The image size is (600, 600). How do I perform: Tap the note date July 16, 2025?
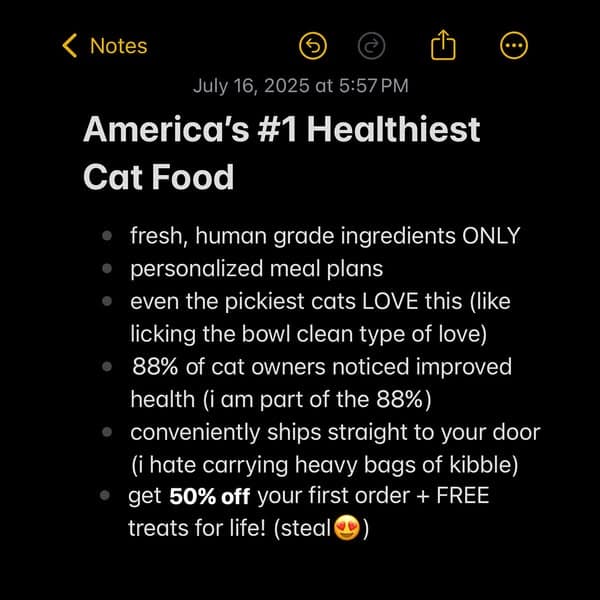tap(300, 86)
